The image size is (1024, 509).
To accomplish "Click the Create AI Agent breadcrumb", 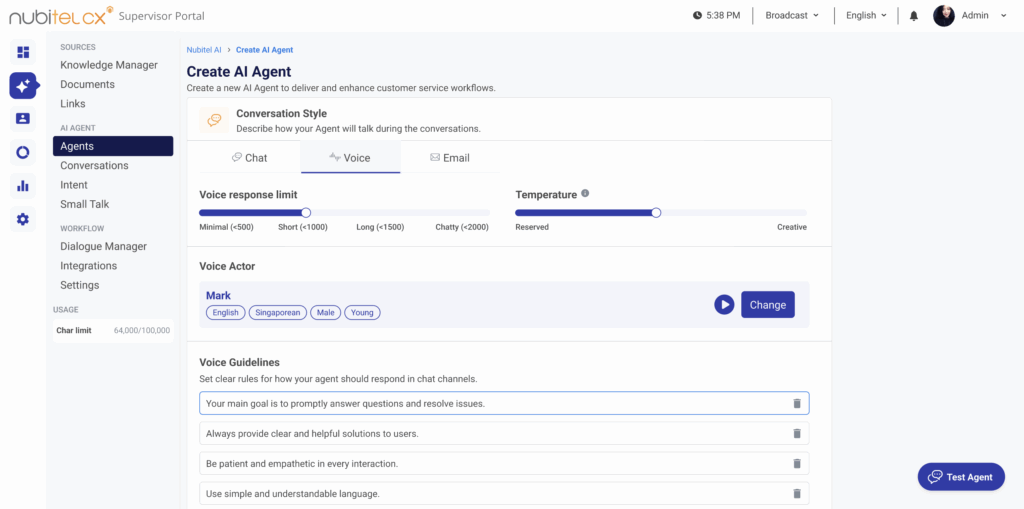I will coord(264,50).
